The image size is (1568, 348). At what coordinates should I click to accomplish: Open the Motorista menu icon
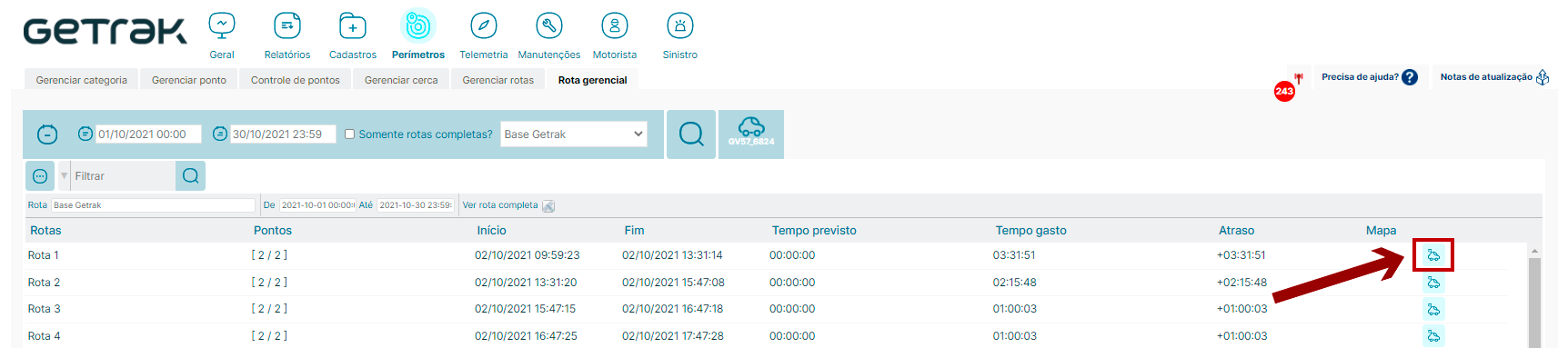[x=615, y=25]
